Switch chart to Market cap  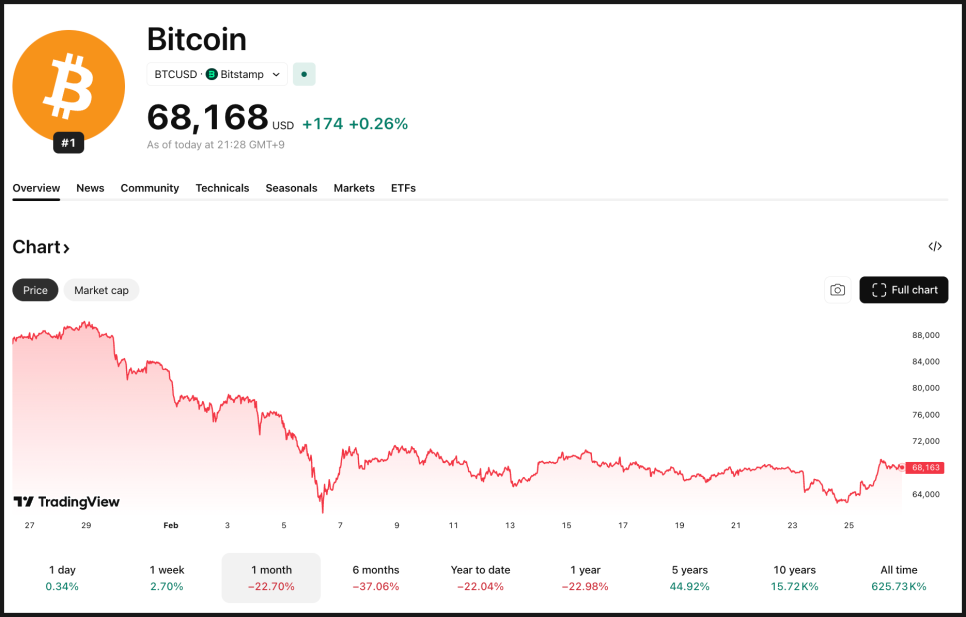coord(101,290)
